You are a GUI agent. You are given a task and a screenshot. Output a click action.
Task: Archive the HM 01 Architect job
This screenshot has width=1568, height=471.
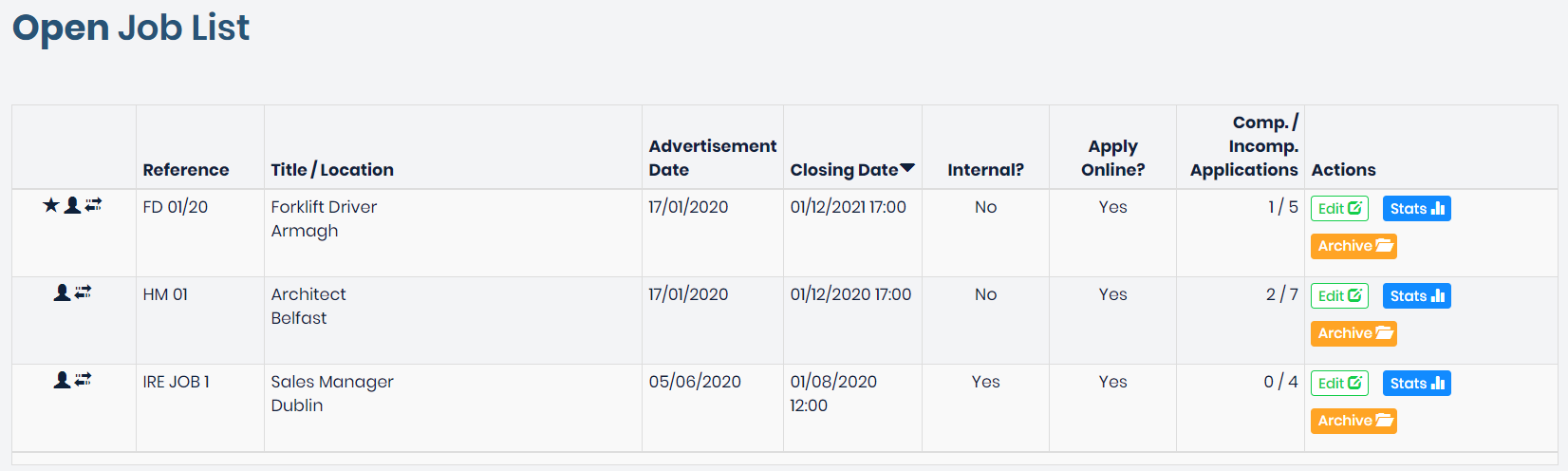tap(1353, 333)
